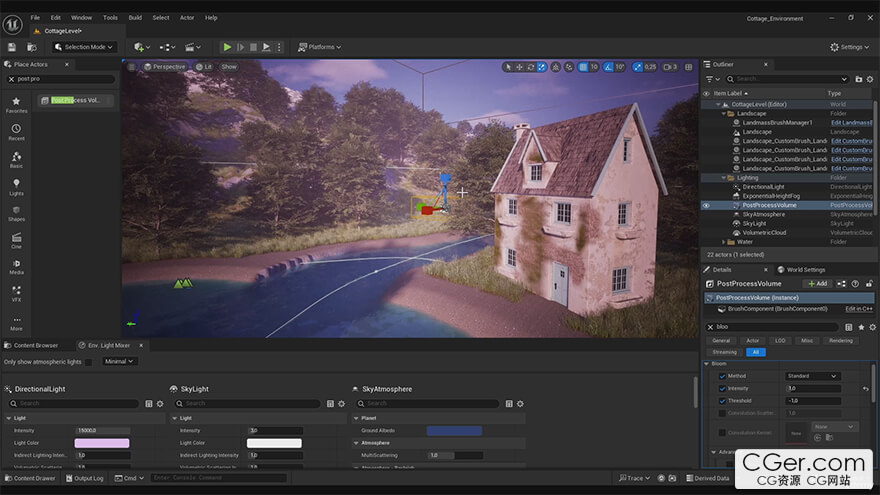Open the Bloom Method Standard dropdown
This screenshot has width=880, height=495.
811,376
